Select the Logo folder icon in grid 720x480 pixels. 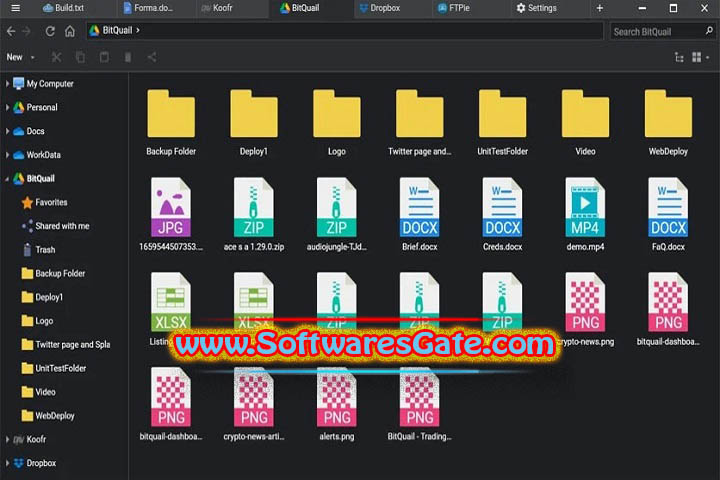tap(337, 114)
